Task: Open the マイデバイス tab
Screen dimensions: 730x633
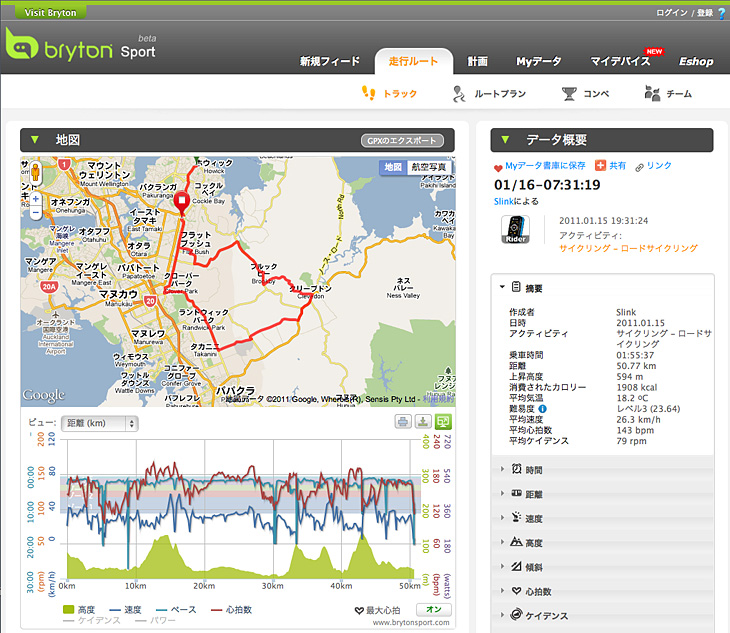Action: (620, 61)
